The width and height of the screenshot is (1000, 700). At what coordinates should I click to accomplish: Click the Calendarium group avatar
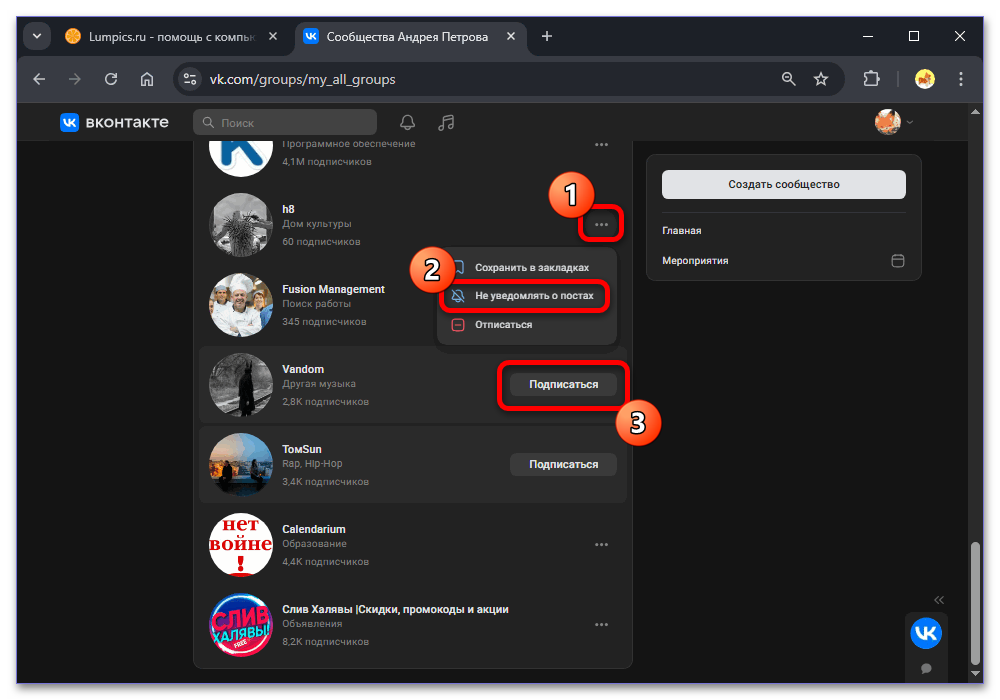241,545
